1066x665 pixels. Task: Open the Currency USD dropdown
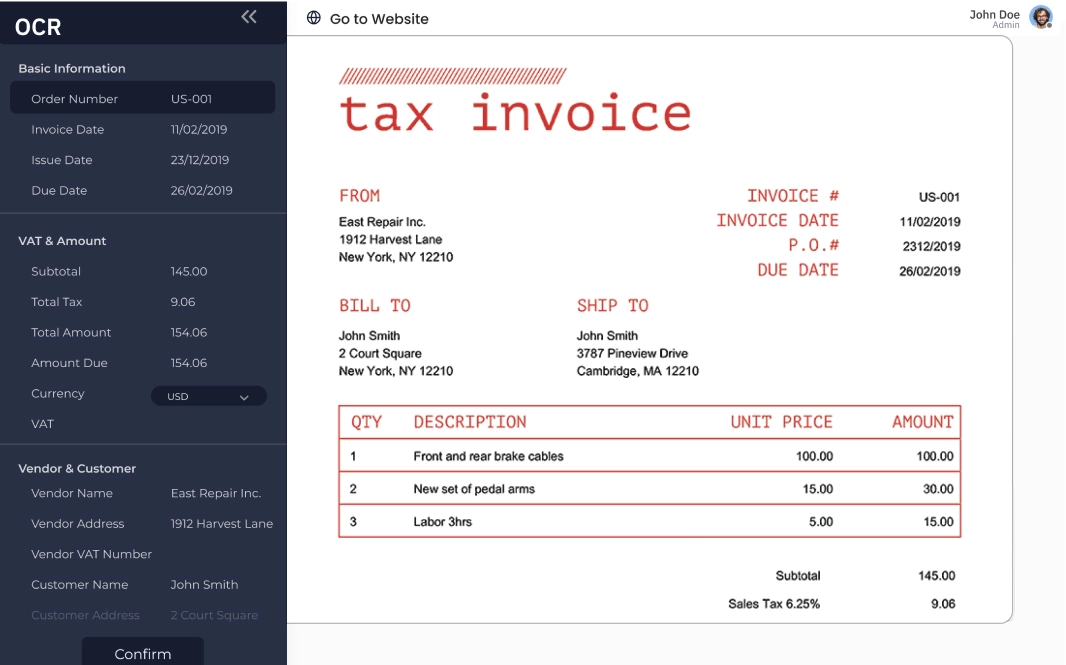point(208,397)
